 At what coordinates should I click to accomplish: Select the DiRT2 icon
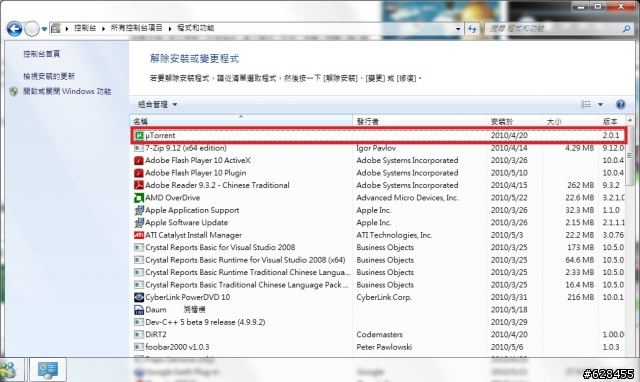tap(139, 335)
